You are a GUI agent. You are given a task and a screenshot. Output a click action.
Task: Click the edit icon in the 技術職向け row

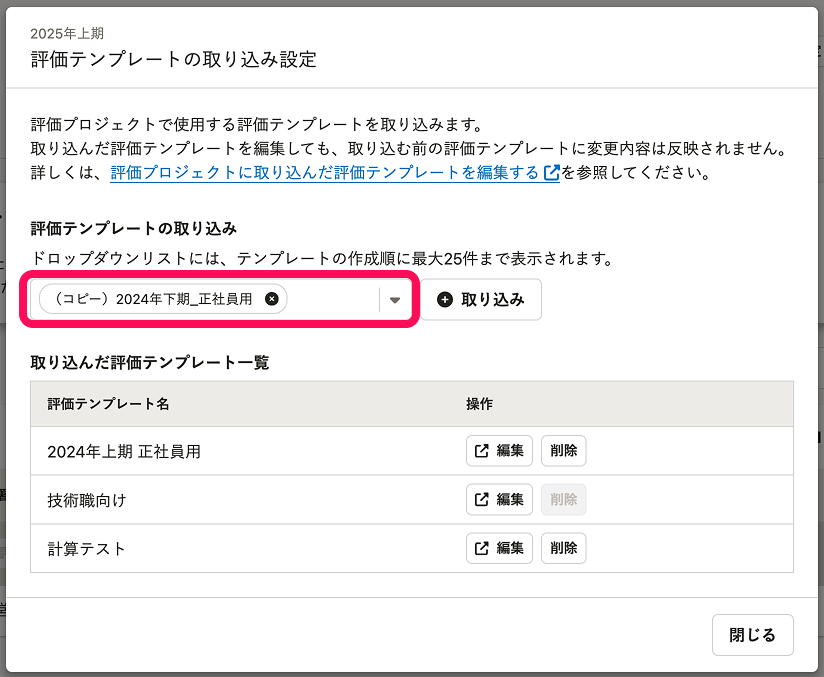pos(482,500)
